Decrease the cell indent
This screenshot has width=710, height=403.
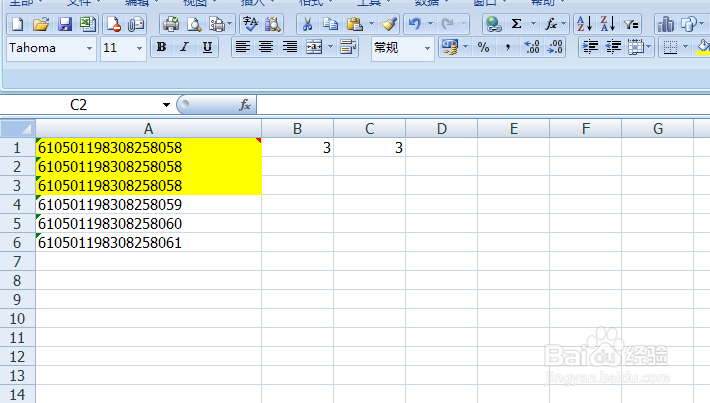click(x=613, y=47)
